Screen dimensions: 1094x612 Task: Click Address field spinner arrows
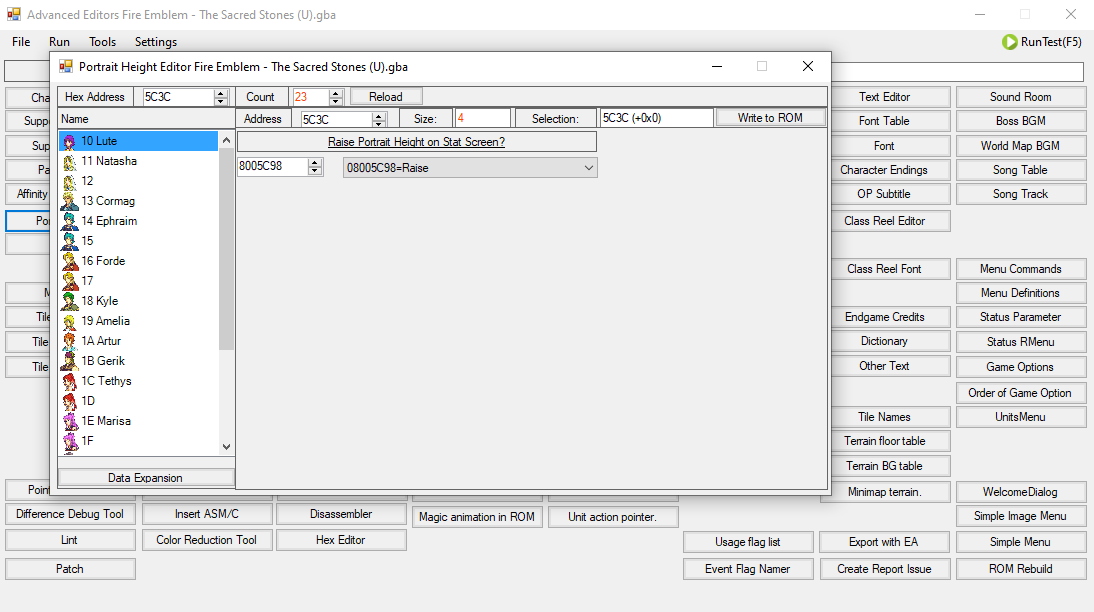tap(379, 119)
